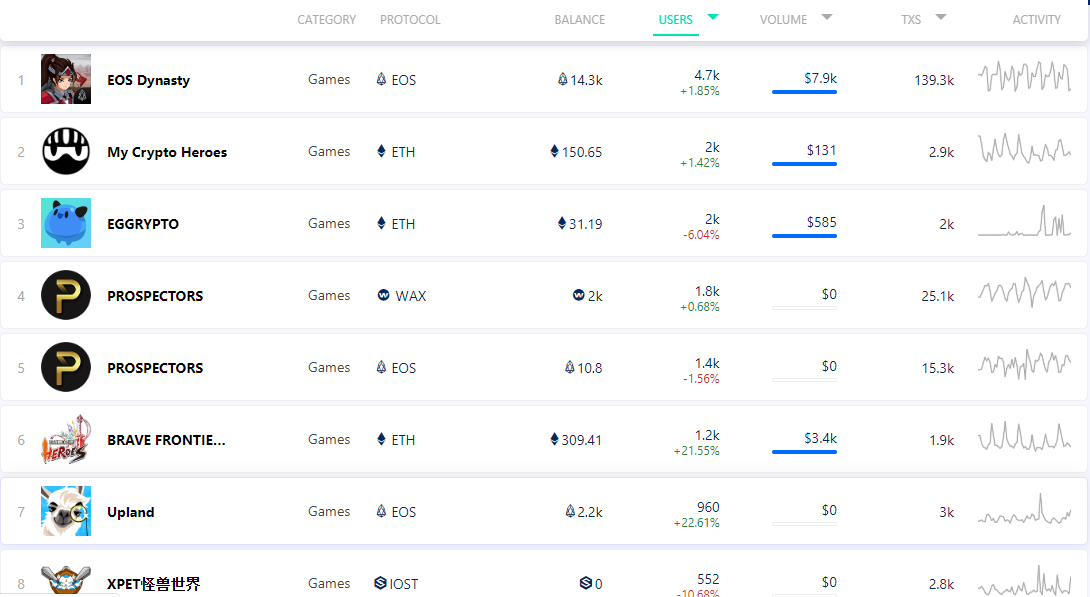Sort the table by Volume arrow
Image resolution: width=1090 pixels, height=597 pixels.
(827, 17)
